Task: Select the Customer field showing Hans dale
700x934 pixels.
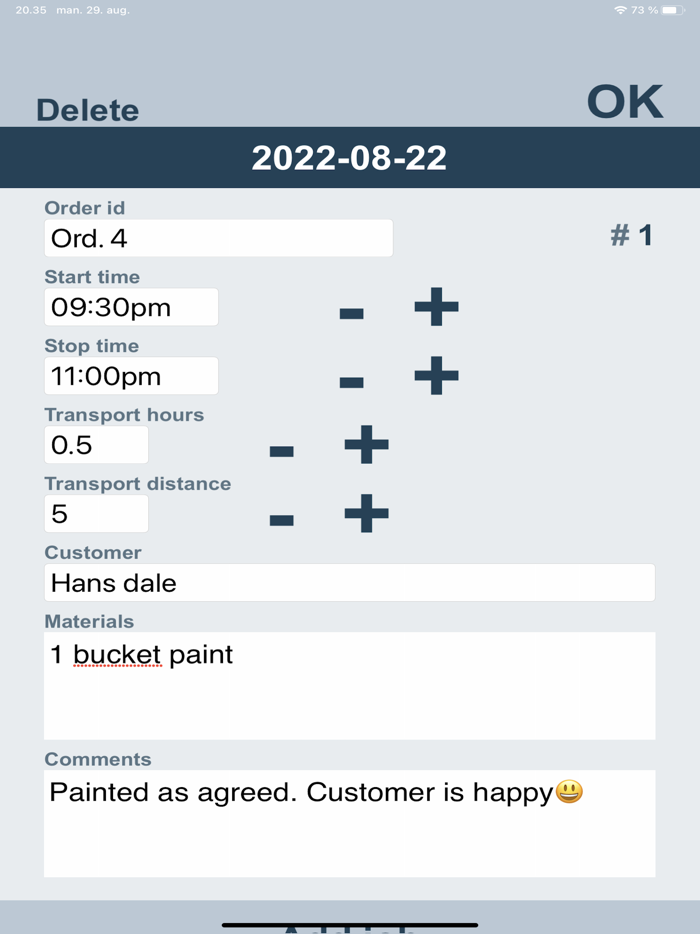Action: coord(349,582)
